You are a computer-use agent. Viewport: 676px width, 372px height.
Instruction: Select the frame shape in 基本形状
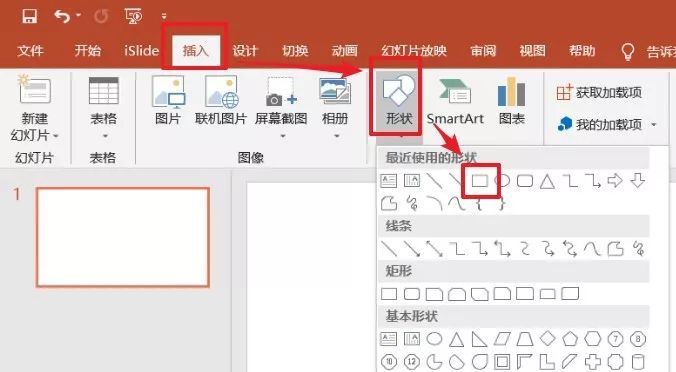point(502,362)
